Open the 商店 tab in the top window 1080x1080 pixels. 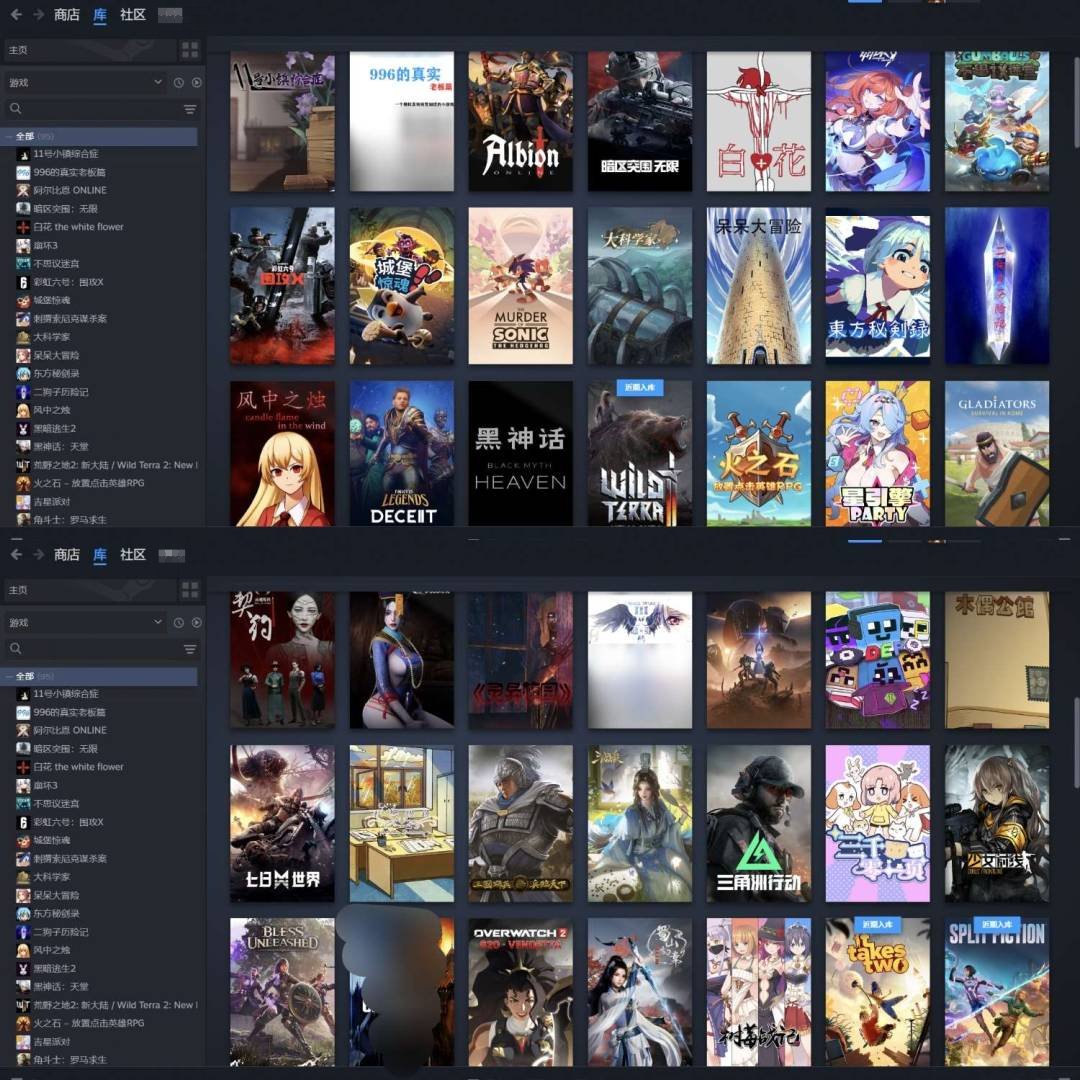[67, 15]
